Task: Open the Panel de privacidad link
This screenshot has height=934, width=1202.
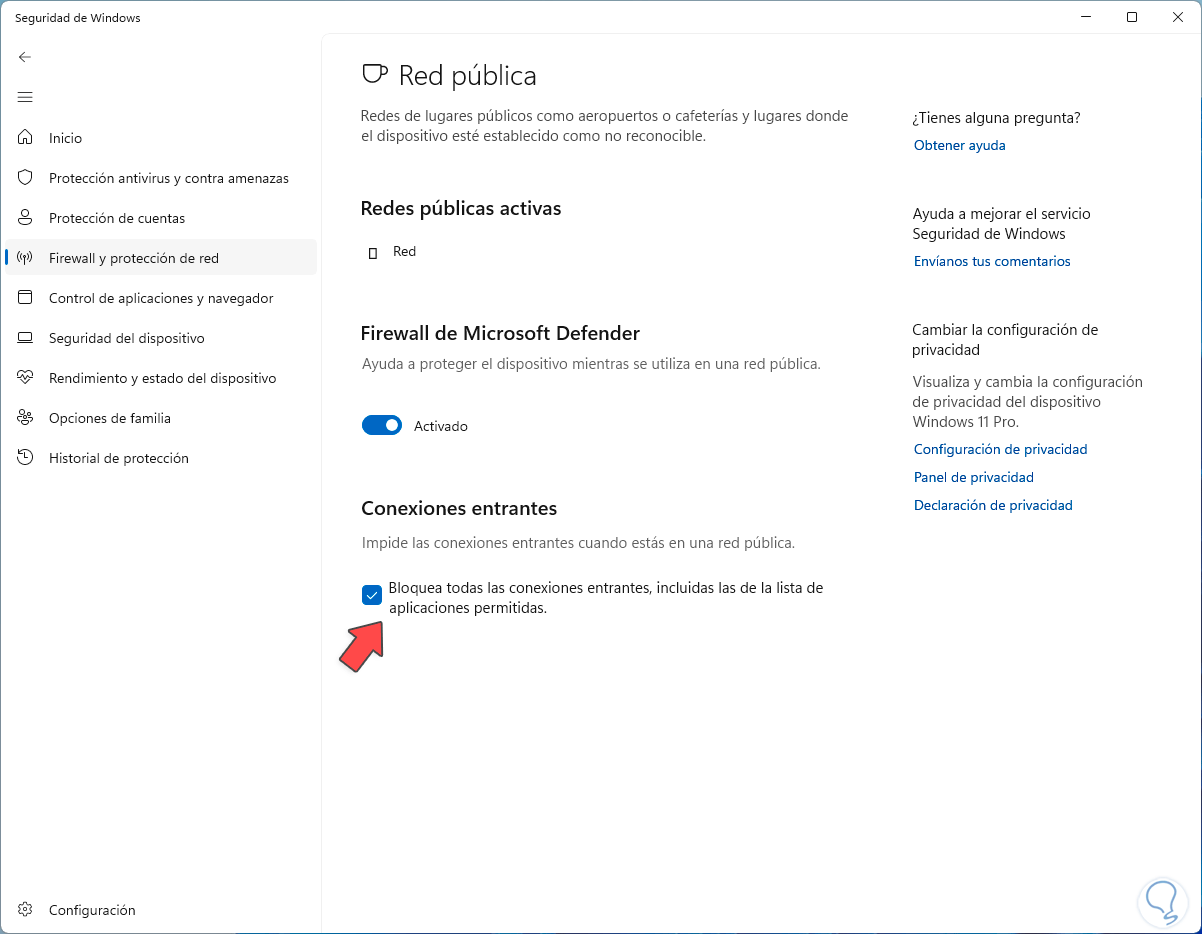Action: tap(974, 477)
